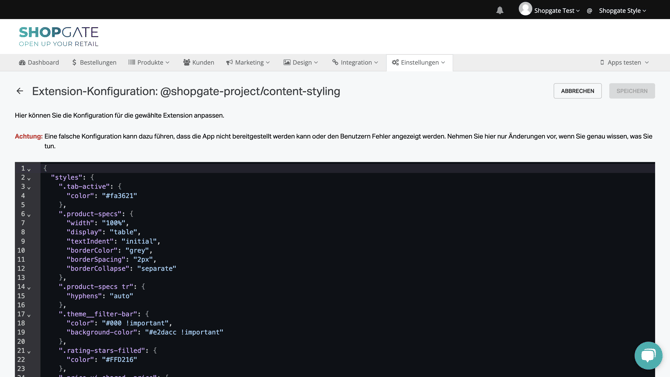Click "#e2dacc !important" background-color value

click(x=184, y=332)
